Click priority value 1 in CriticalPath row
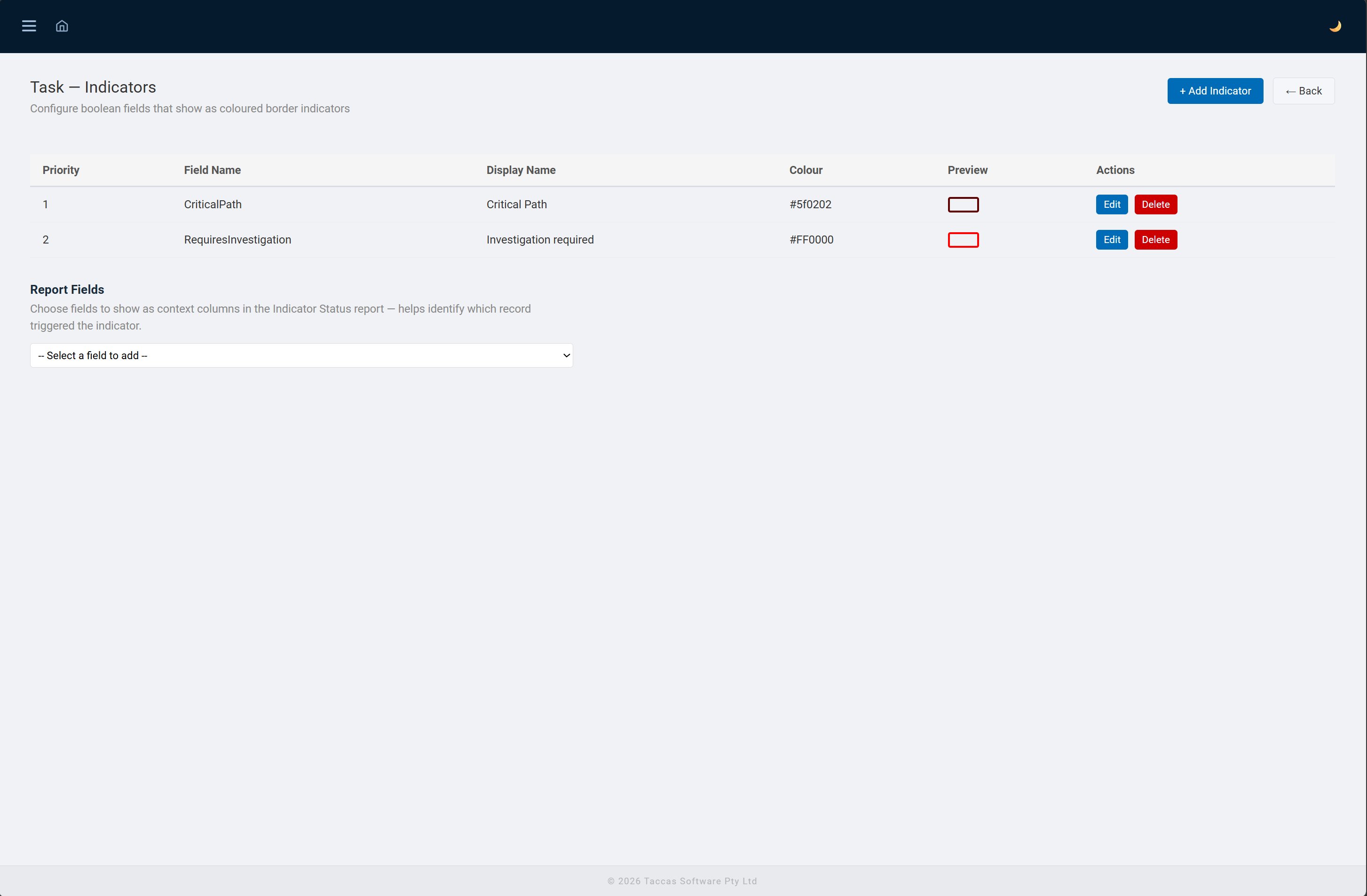Viewport: 1367px width, 896px height. (x=45, y=204)
